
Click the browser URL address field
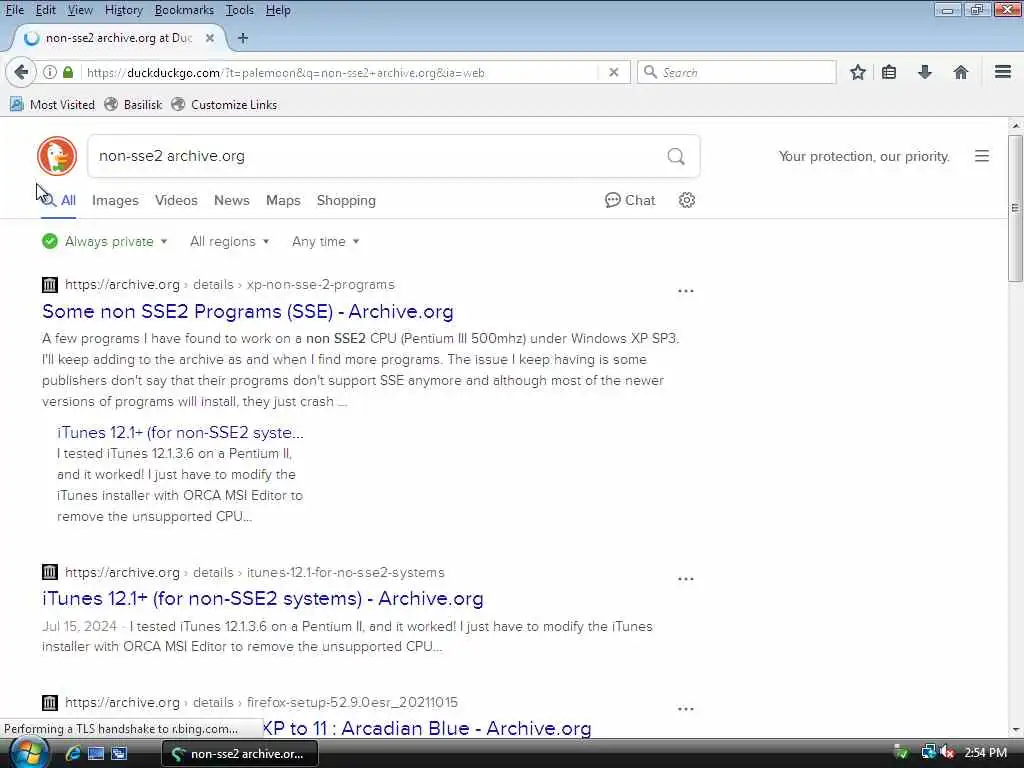pos(340,72)
